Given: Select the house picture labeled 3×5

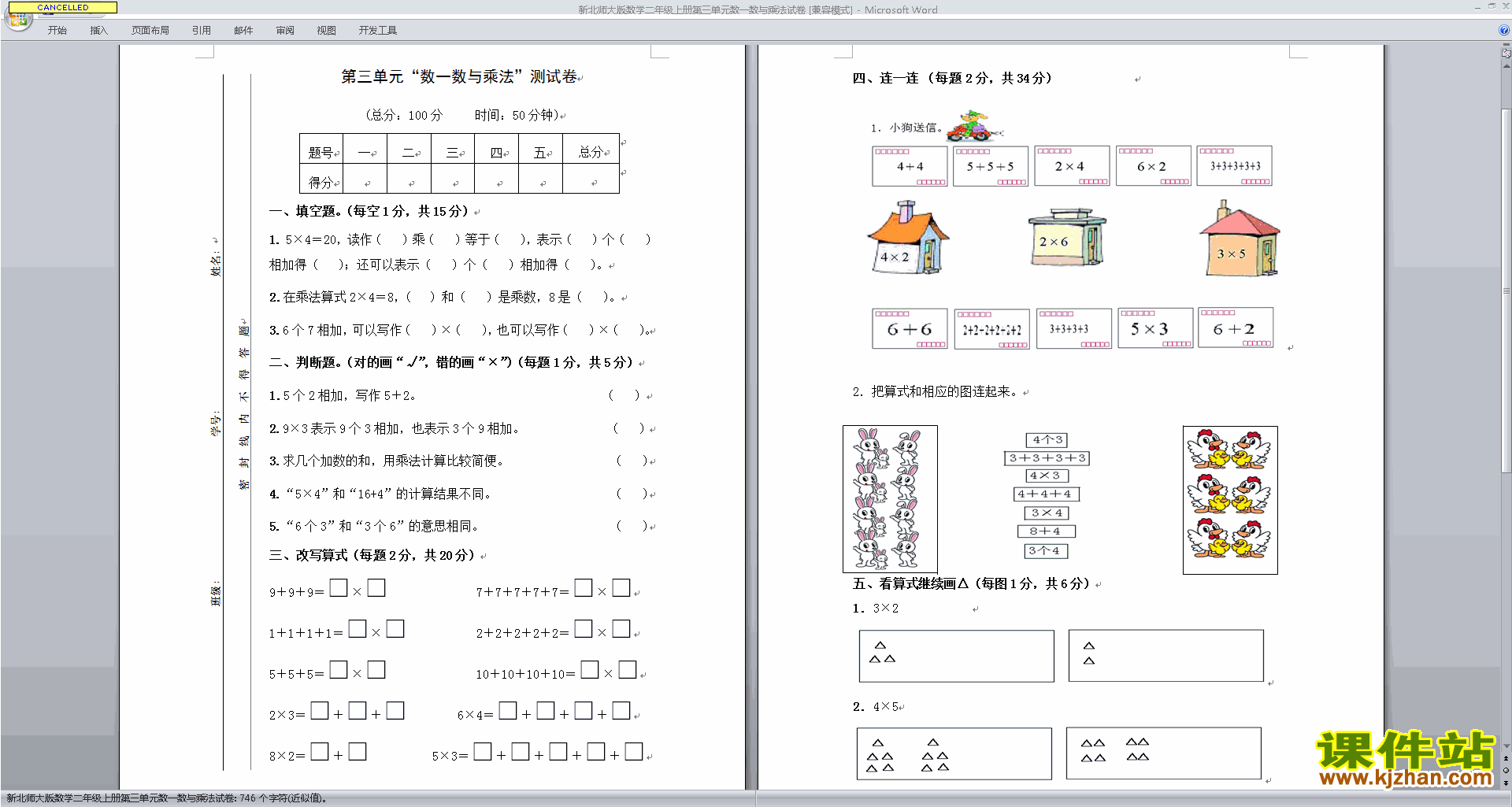Looking at the screenshot, I should coord(1239,239).
